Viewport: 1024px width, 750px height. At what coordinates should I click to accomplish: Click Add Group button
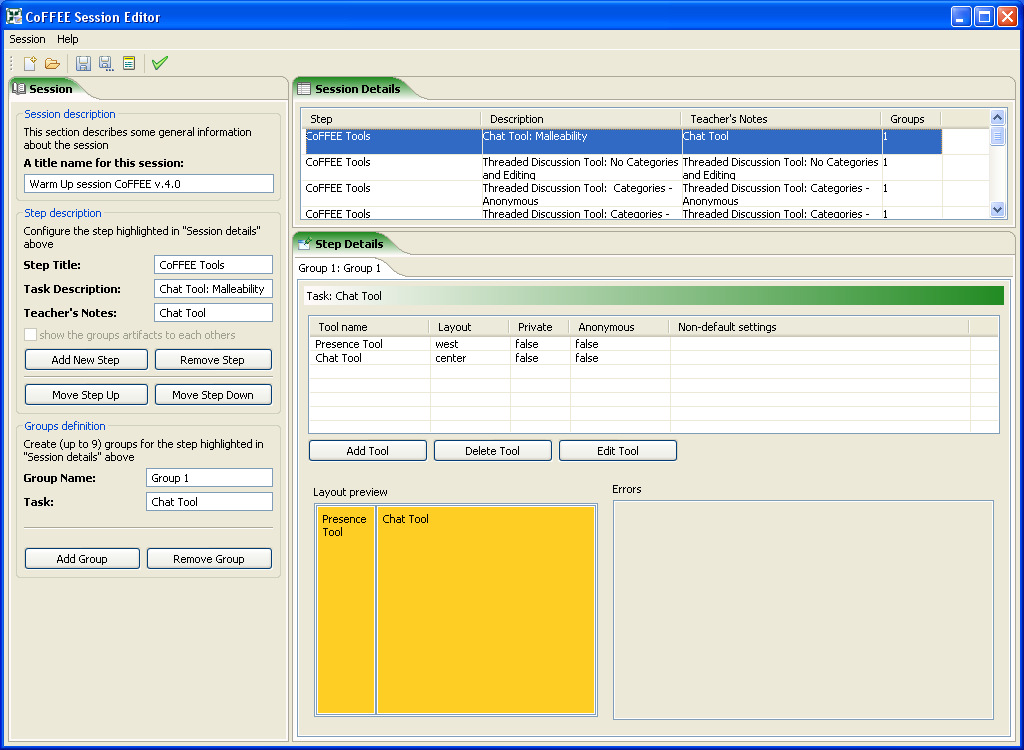[x=82, y=559]
